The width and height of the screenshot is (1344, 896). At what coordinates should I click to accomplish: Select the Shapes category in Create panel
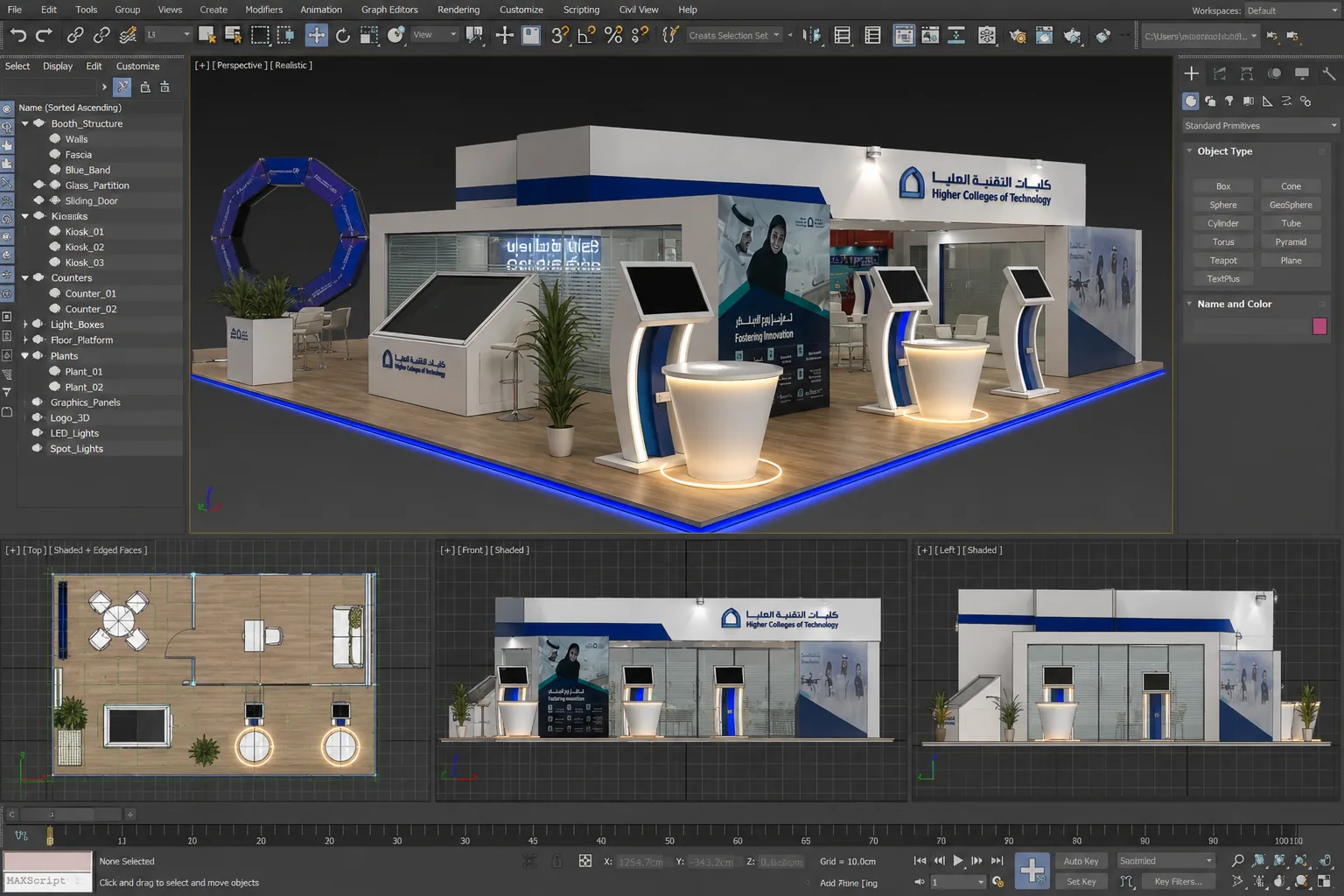pyautogui.click(x=1210, y=101)
